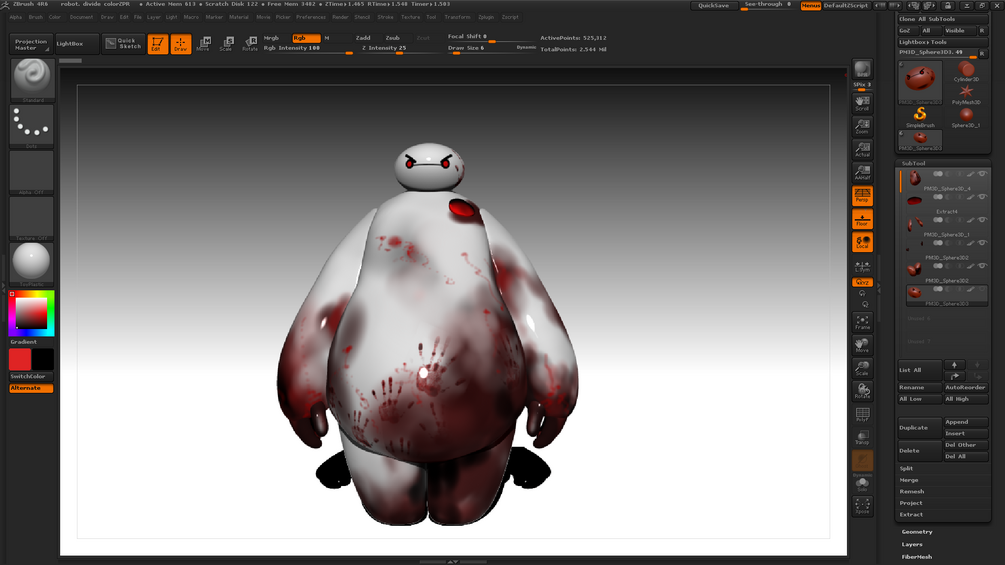Image resolution: width=1005 pixels, height=565 pixels.
Task: Click the Zoom canvas button
Action: pyautogui.click(x=862, y=126)
